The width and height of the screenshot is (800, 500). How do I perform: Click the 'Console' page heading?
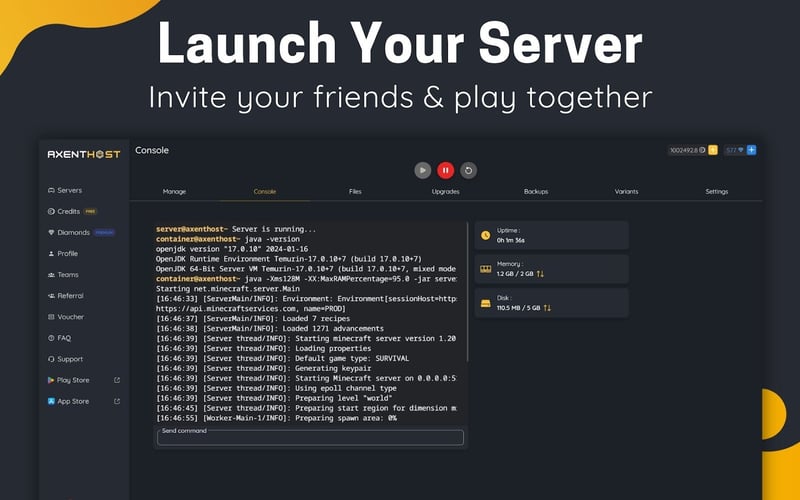pos(152,150)
